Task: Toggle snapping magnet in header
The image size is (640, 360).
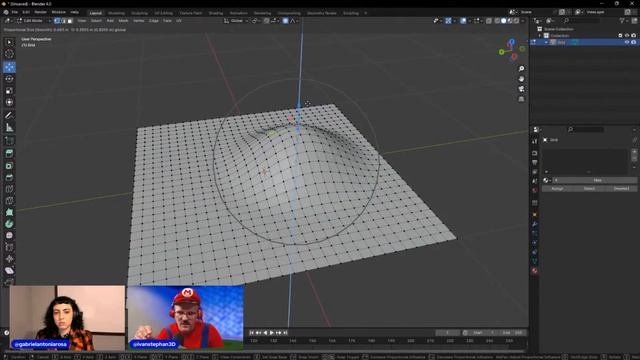Action: pos(267,20)
